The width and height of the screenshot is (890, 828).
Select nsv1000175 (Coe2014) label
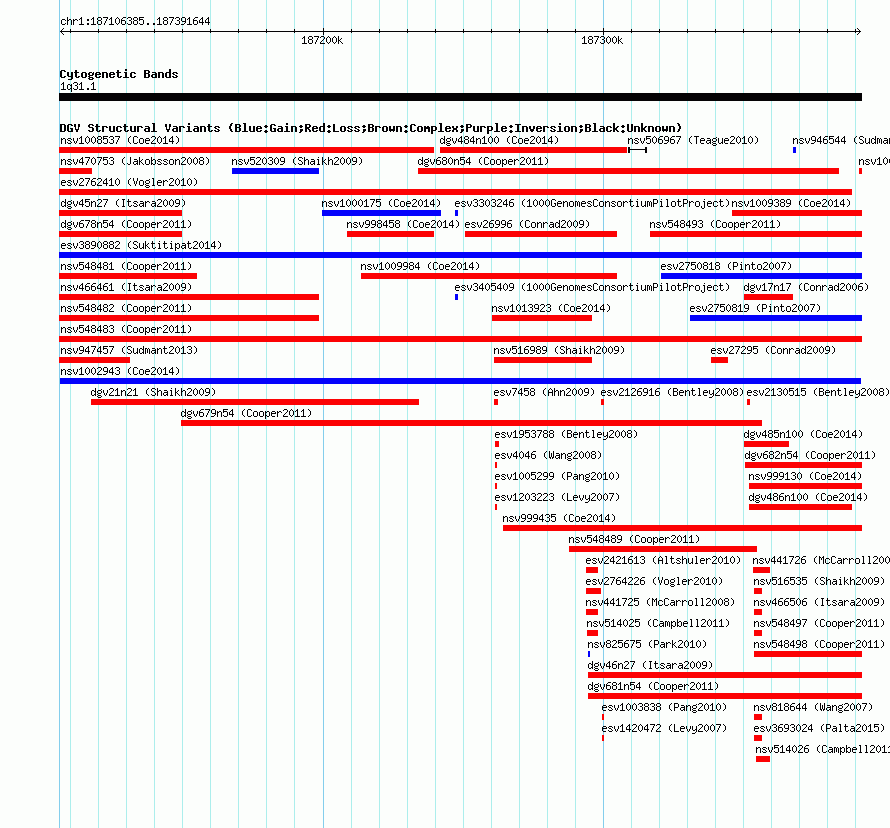click(x=381, y=203)
